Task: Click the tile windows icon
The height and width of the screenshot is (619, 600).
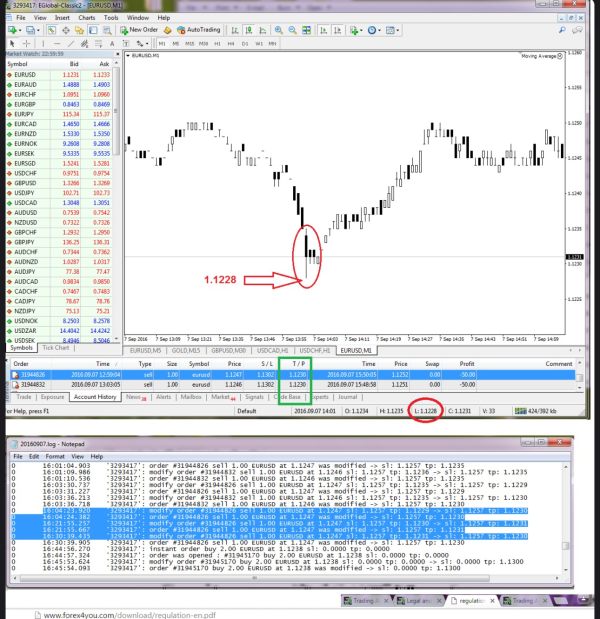Action: tap(306, 30)
